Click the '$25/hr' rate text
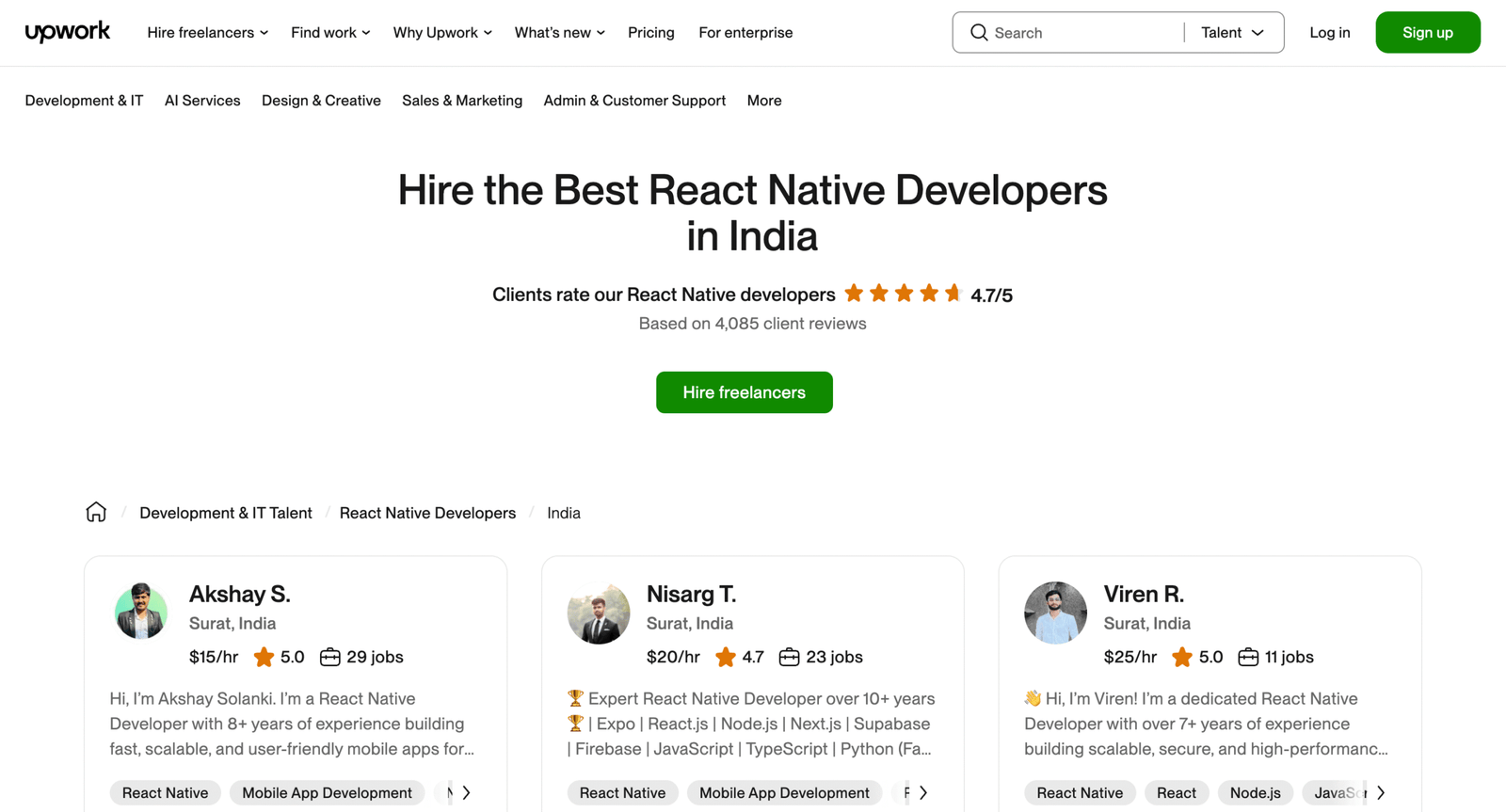 [1130, 657]
